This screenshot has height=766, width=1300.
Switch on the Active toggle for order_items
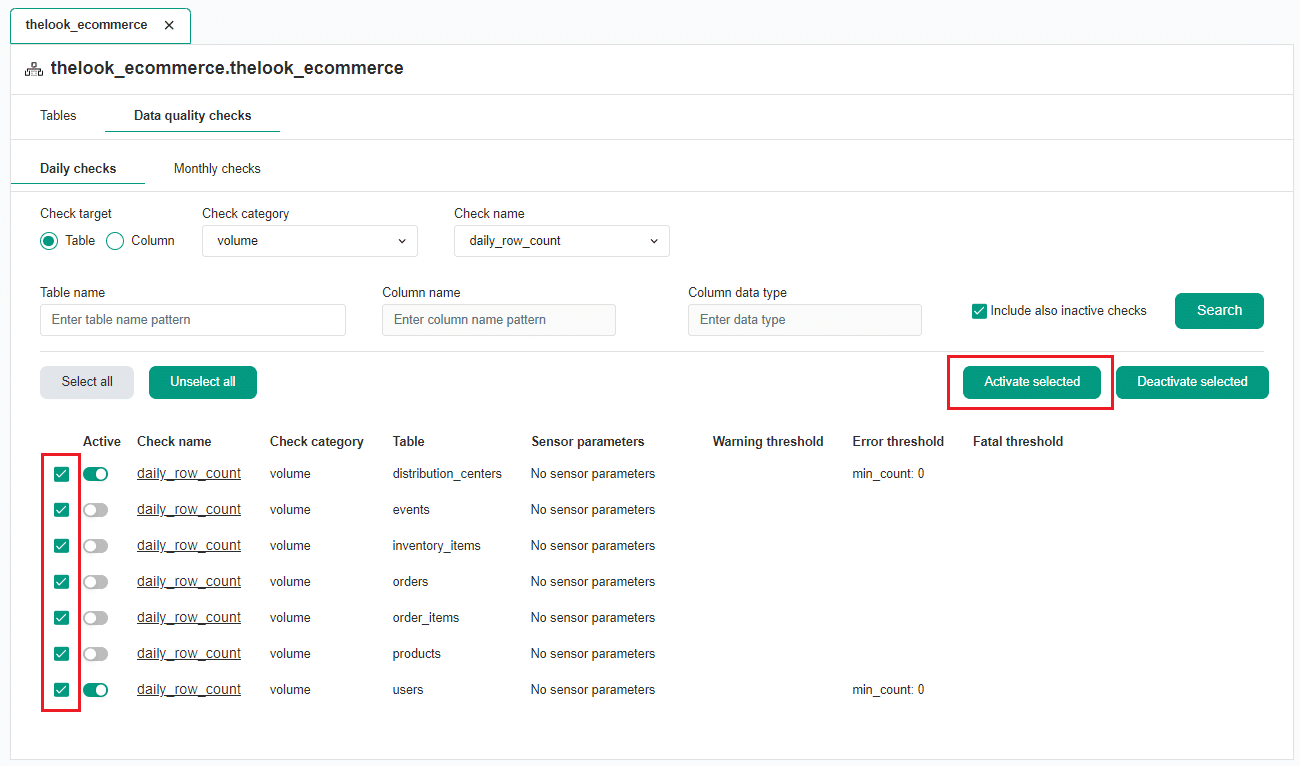[95, 618]
